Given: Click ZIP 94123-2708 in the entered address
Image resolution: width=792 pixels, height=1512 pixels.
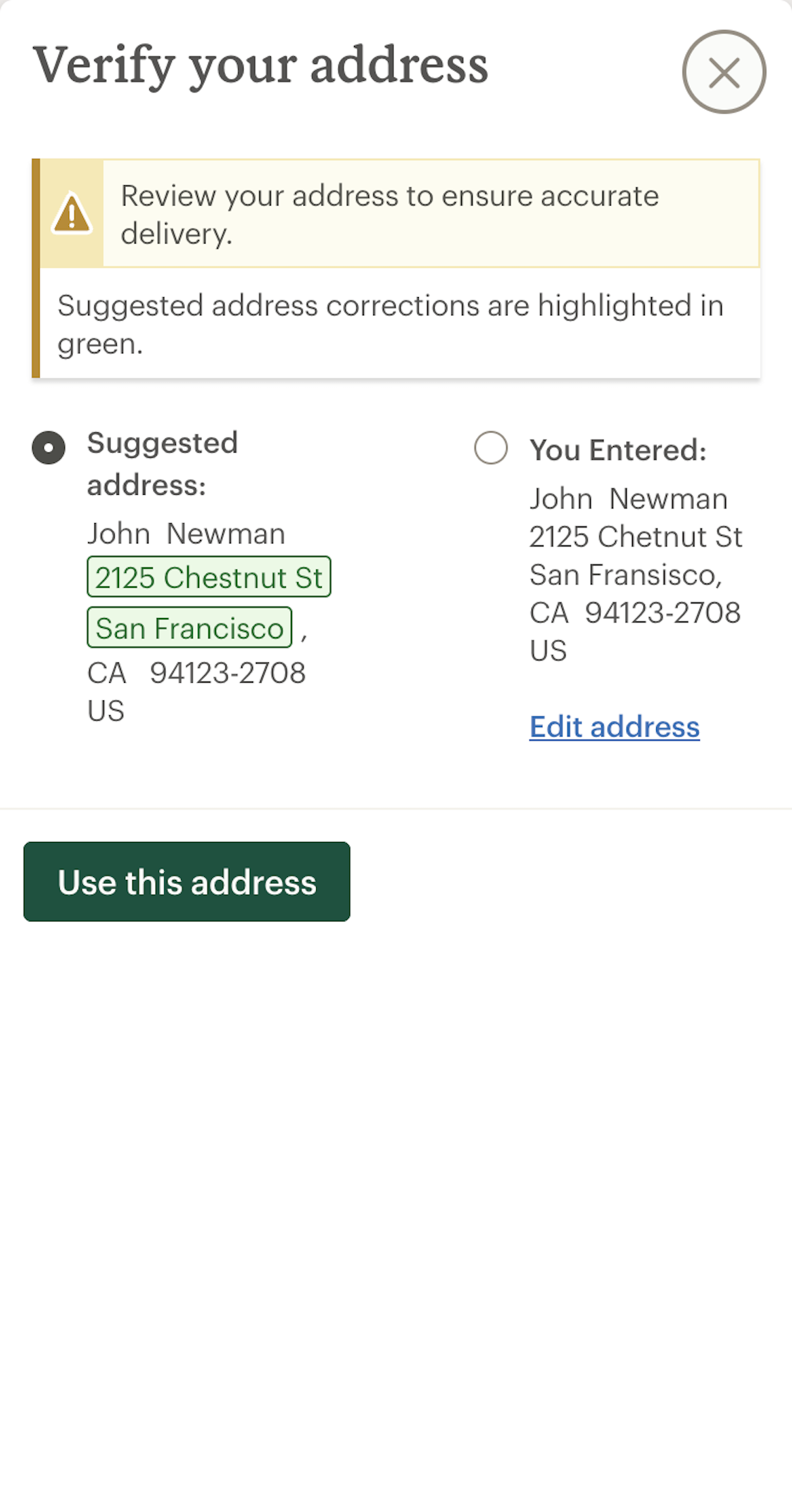Looking at the screenshot, I should coord(662,612).
